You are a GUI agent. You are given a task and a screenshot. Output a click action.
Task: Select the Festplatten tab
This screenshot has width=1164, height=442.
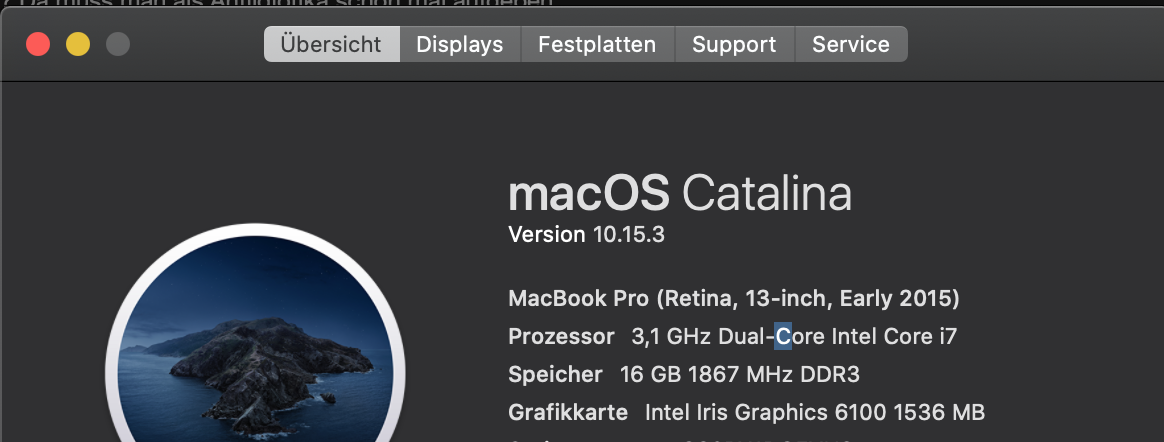[597, 44]
